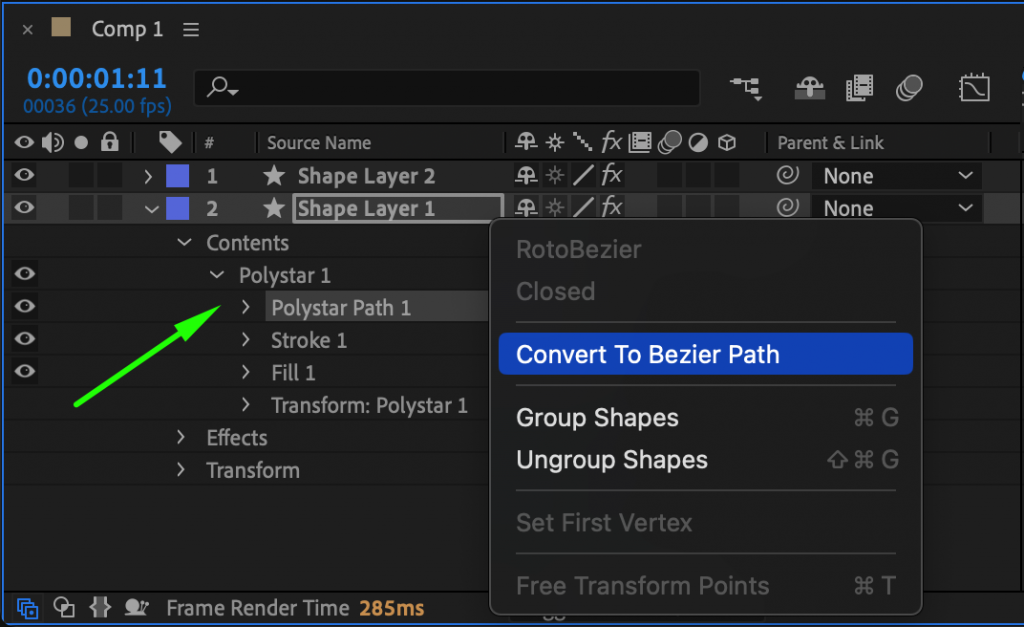The image size is (1024, 627).
Task: Open the composition mini-flowchart
Action: 746,88
